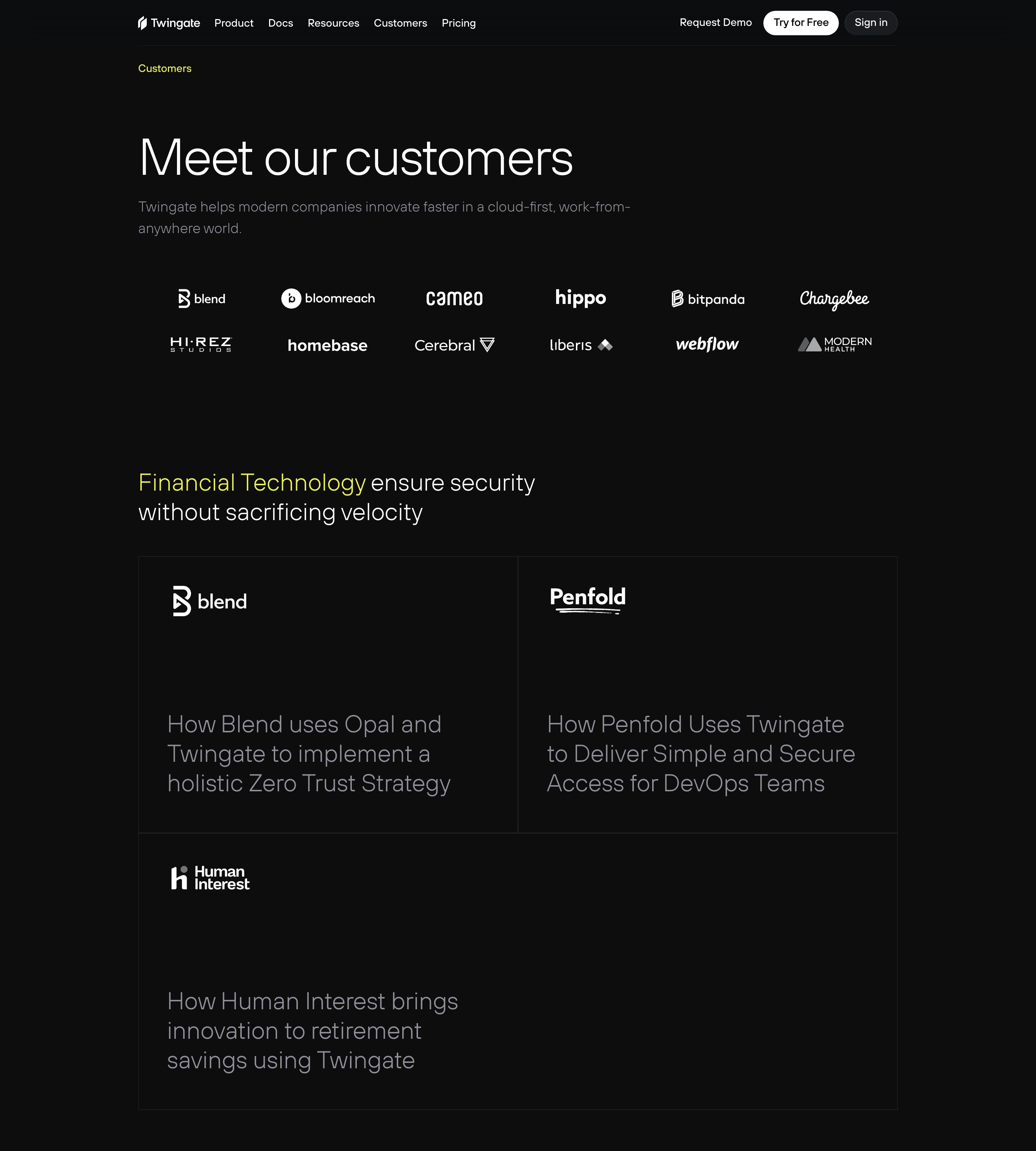The width and height of the screenshot is (1036, 1151).
Task: Open the Blend Zero Trust Strategy case study
Action: click(x=328, y=695)
